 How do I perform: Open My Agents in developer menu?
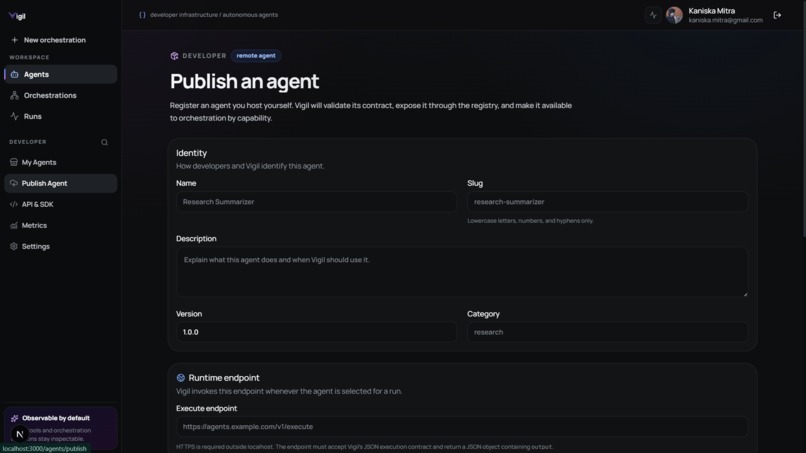tap(61, 162)
